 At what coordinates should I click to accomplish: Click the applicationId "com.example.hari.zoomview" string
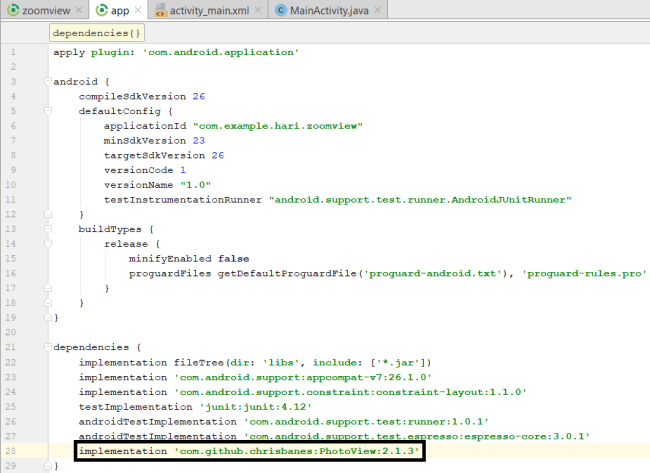click(278, 126)
